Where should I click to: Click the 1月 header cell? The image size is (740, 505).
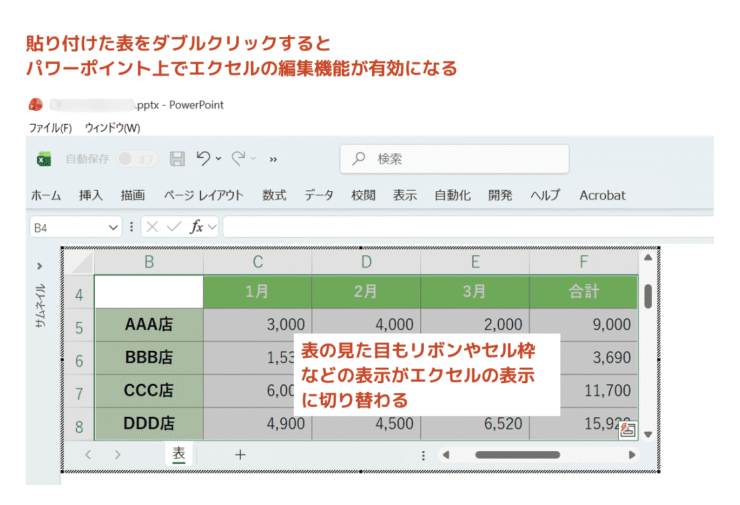[258, 292]
